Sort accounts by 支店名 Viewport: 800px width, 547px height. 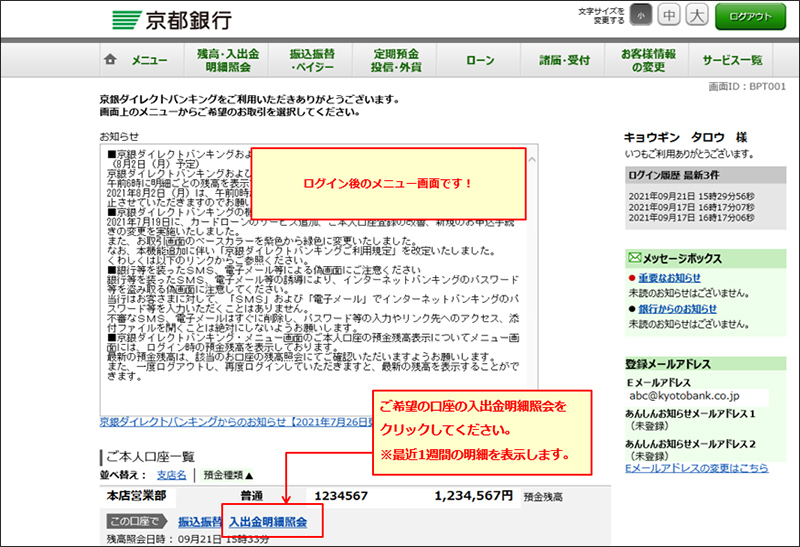tap(171, 475)
